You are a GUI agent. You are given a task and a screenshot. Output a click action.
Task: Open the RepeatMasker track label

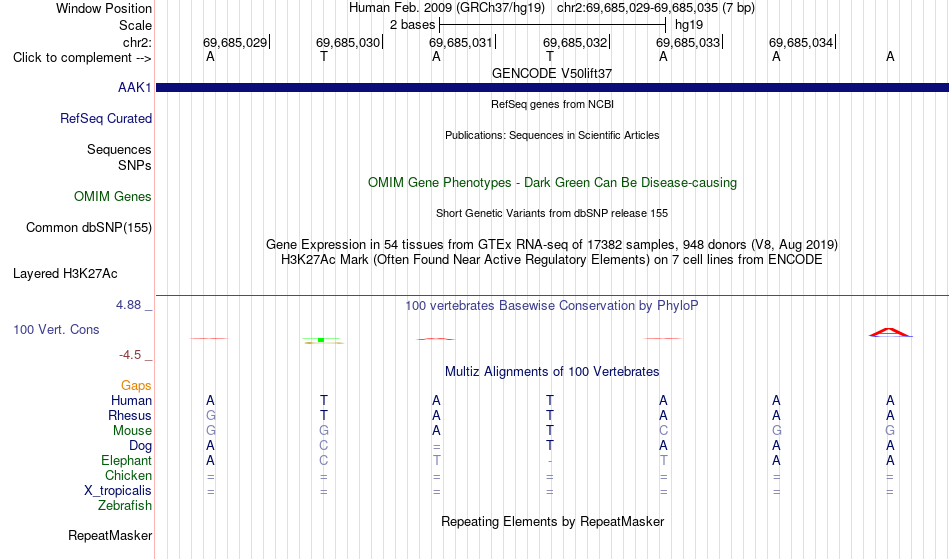click(x=110, y=536)
